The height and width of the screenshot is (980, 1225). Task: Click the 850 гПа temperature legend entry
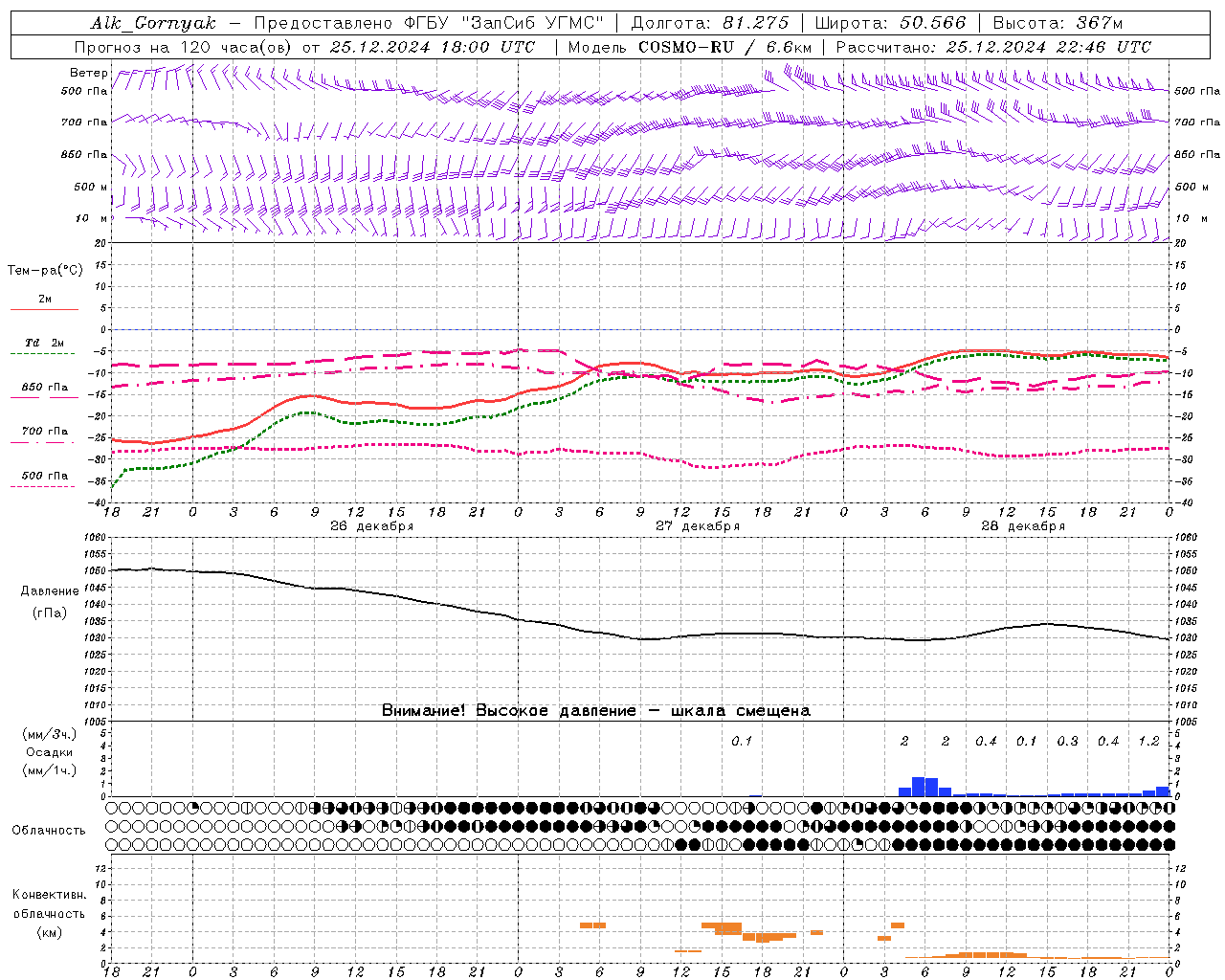click(x=45, y=387)
